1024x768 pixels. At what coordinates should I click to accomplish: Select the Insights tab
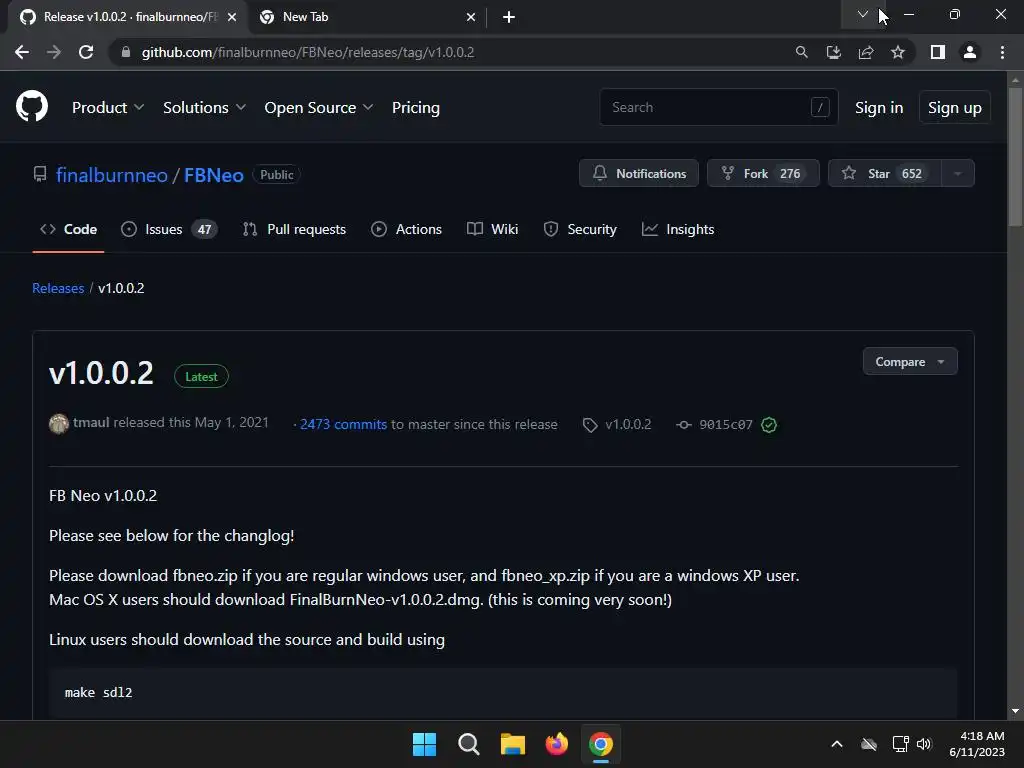pyautogui.click(x=678, y=229)
